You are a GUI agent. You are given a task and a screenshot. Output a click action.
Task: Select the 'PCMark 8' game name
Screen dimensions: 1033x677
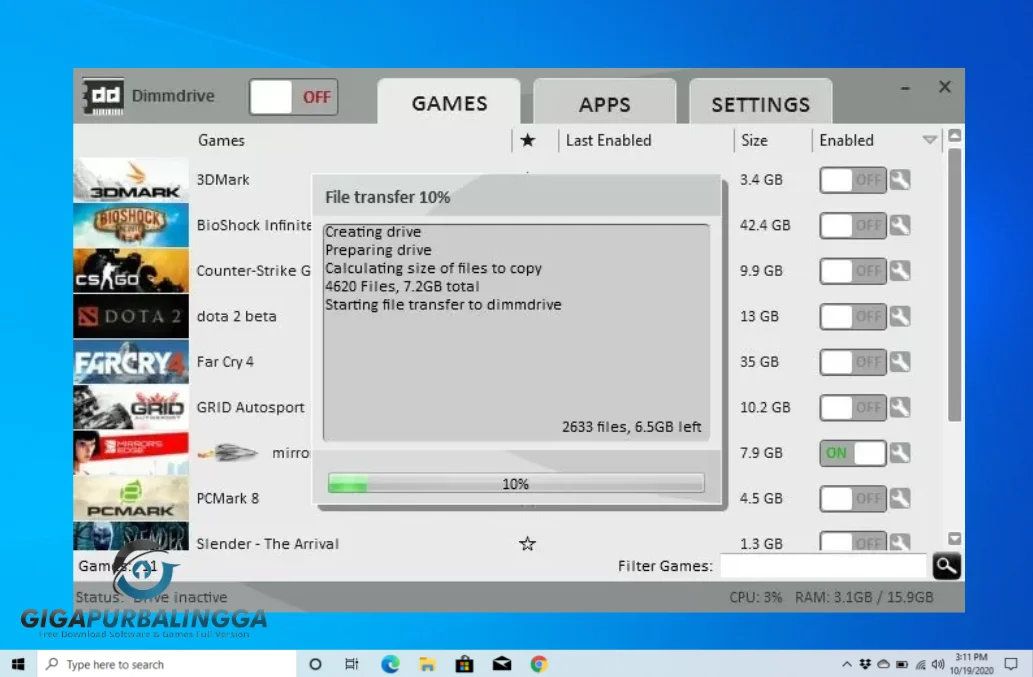point(227,498)
